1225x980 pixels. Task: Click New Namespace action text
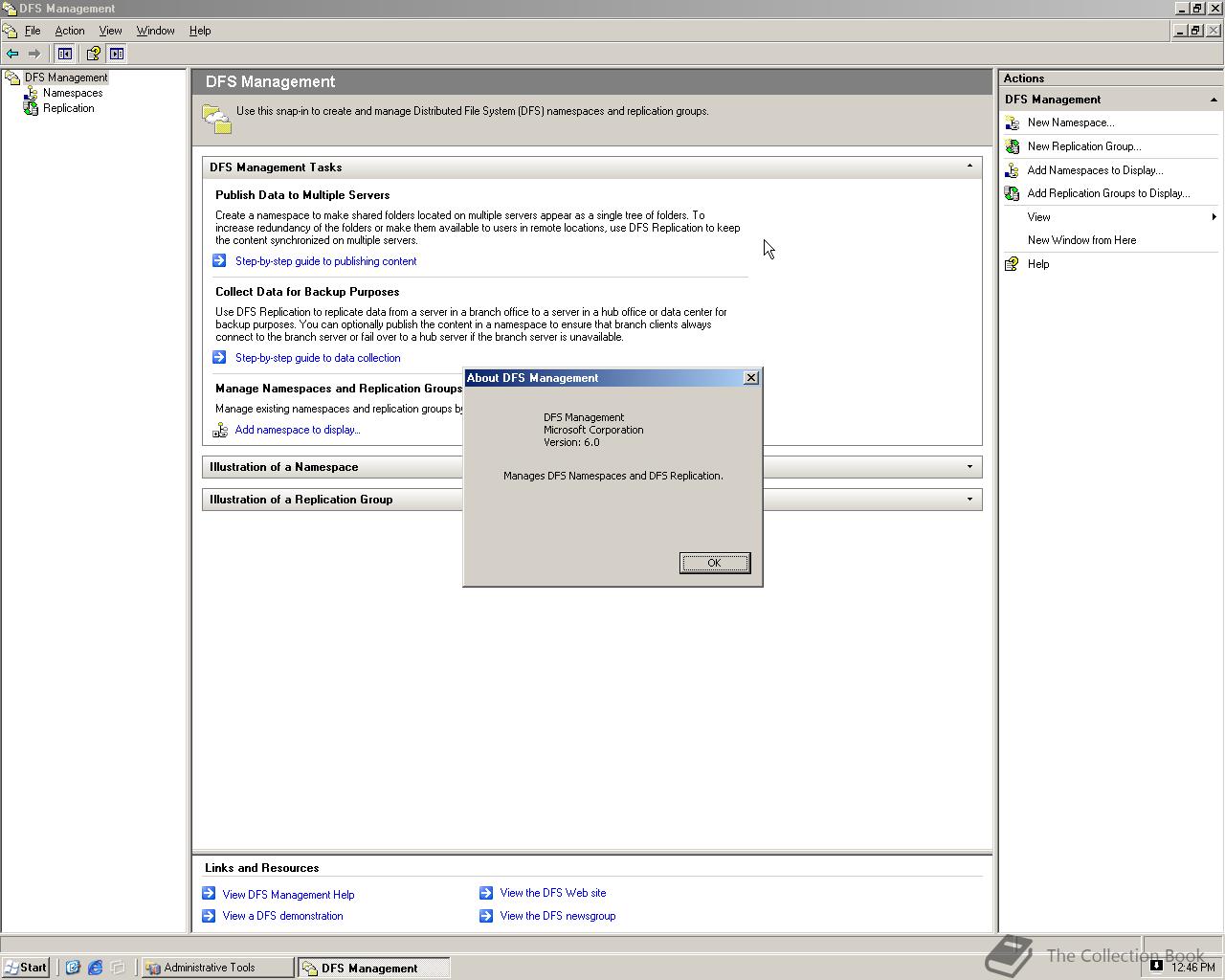pos(1071,122)
